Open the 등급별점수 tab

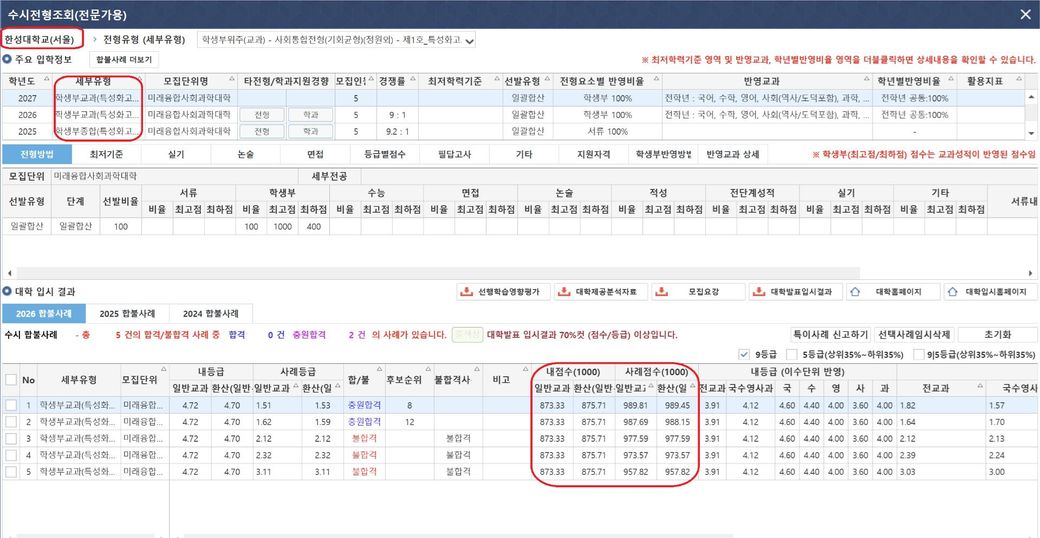(384, 154)
